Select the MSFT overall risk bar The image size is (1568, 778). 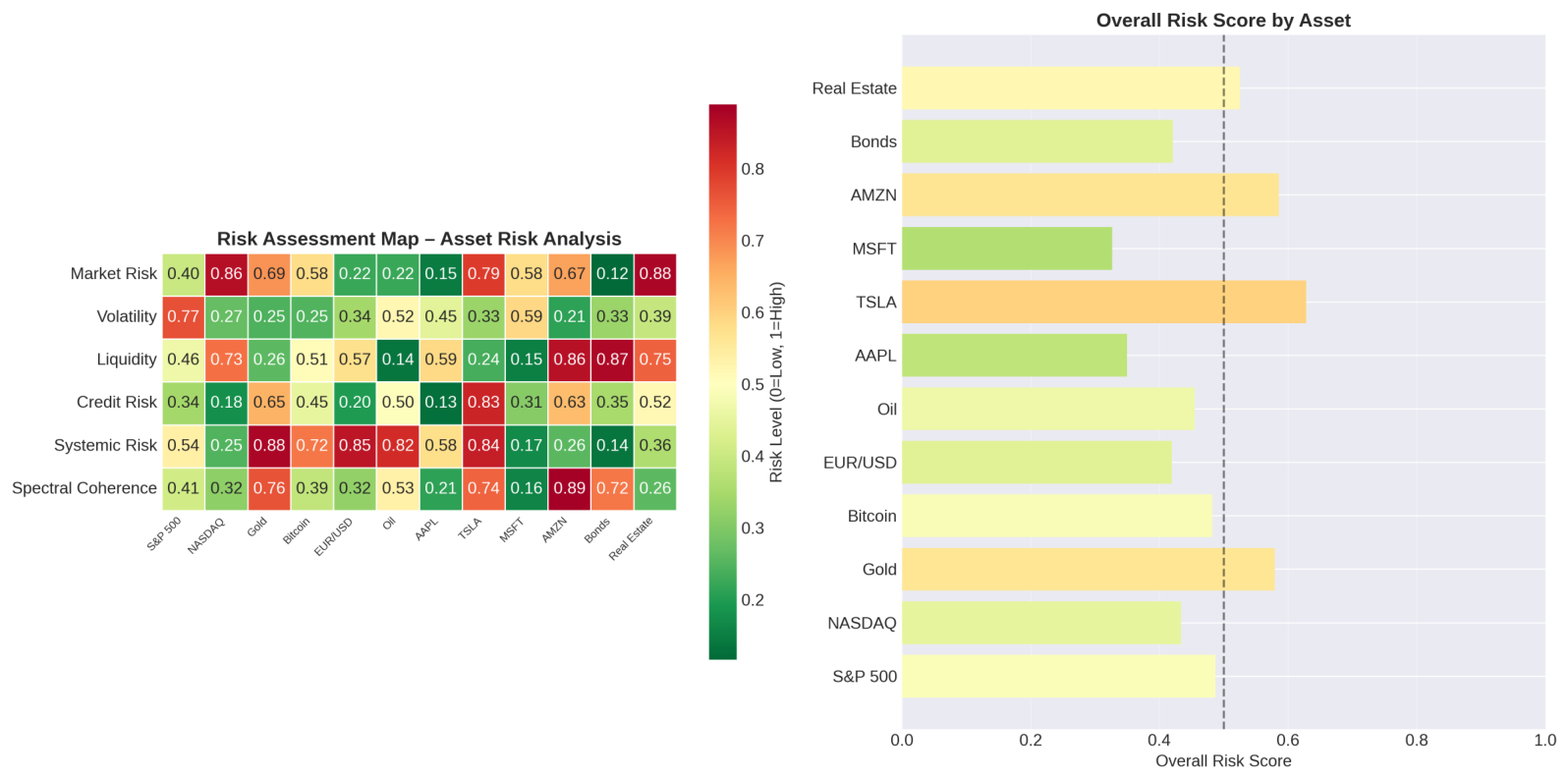pos(1007,249)
